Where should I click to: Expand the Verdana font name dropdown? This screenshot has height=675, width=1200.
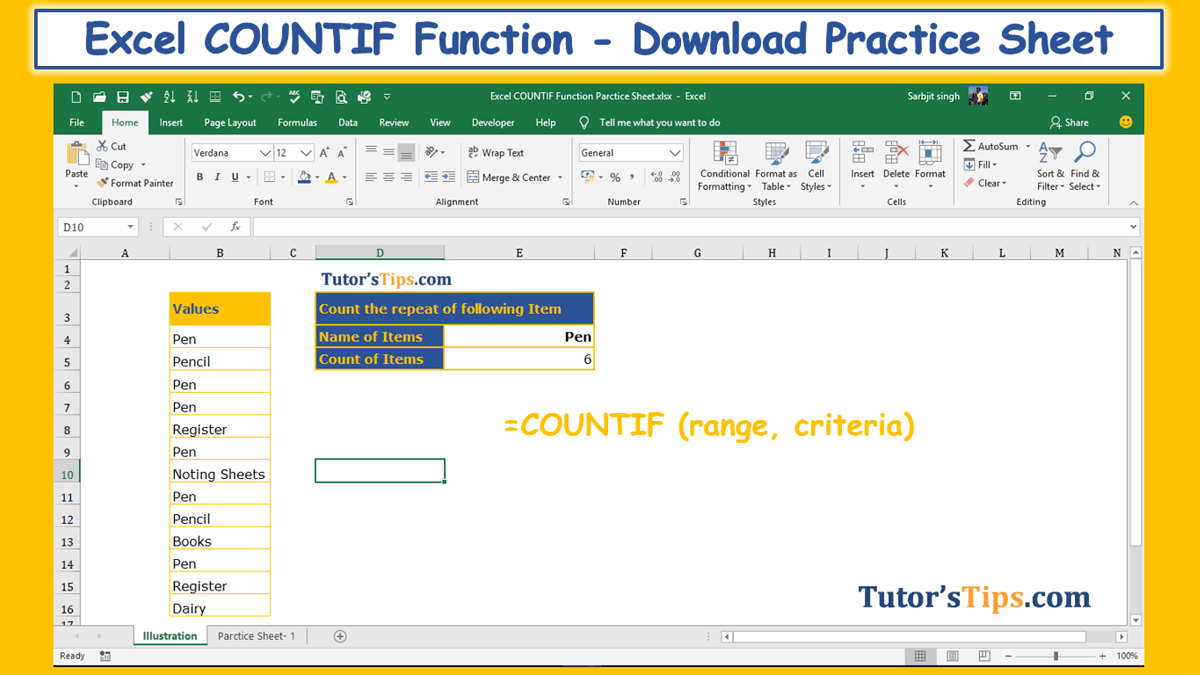tap(265, 153)
